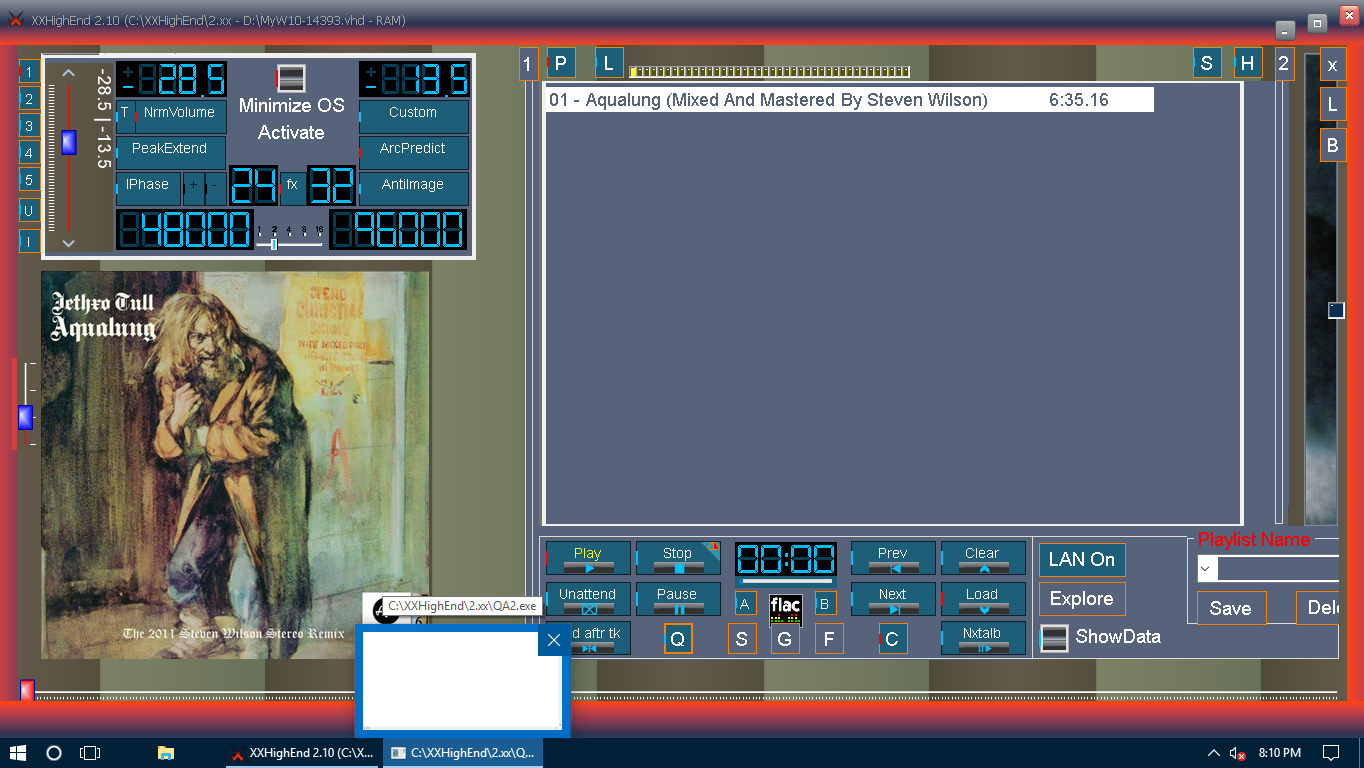This screenshot has height=768, width=1364.
Task: Select the A marker button
Action: tap(745, 603)
